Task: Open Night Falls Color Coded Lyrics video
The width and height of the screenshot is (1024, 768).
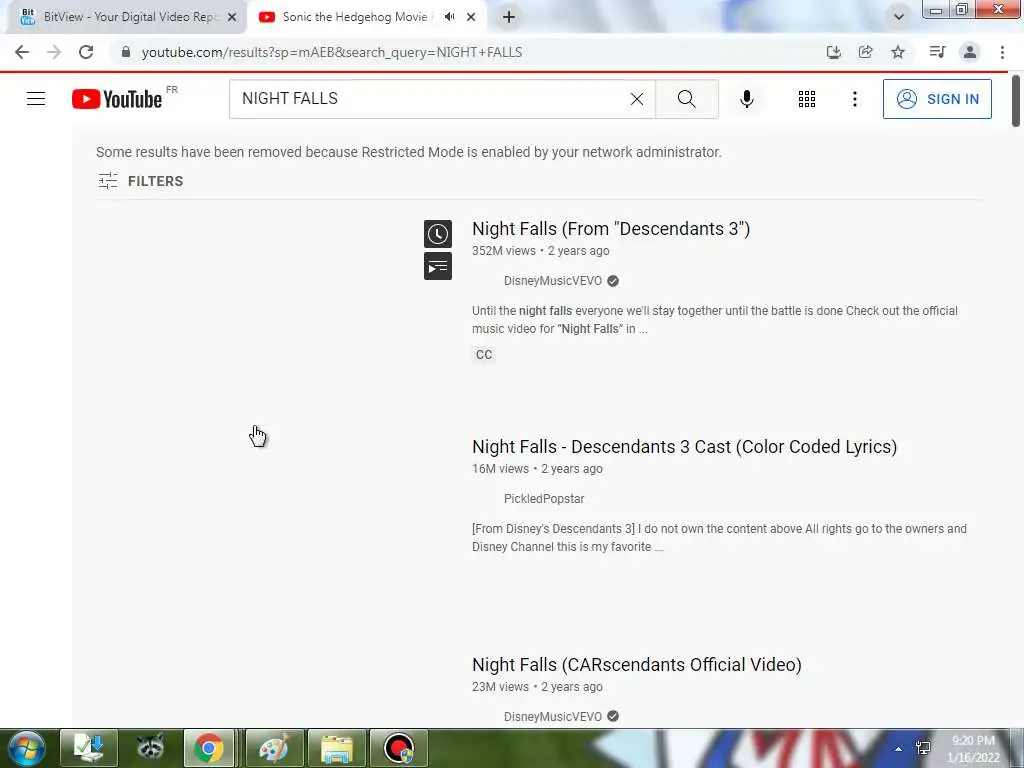Action: click(684, 447)
